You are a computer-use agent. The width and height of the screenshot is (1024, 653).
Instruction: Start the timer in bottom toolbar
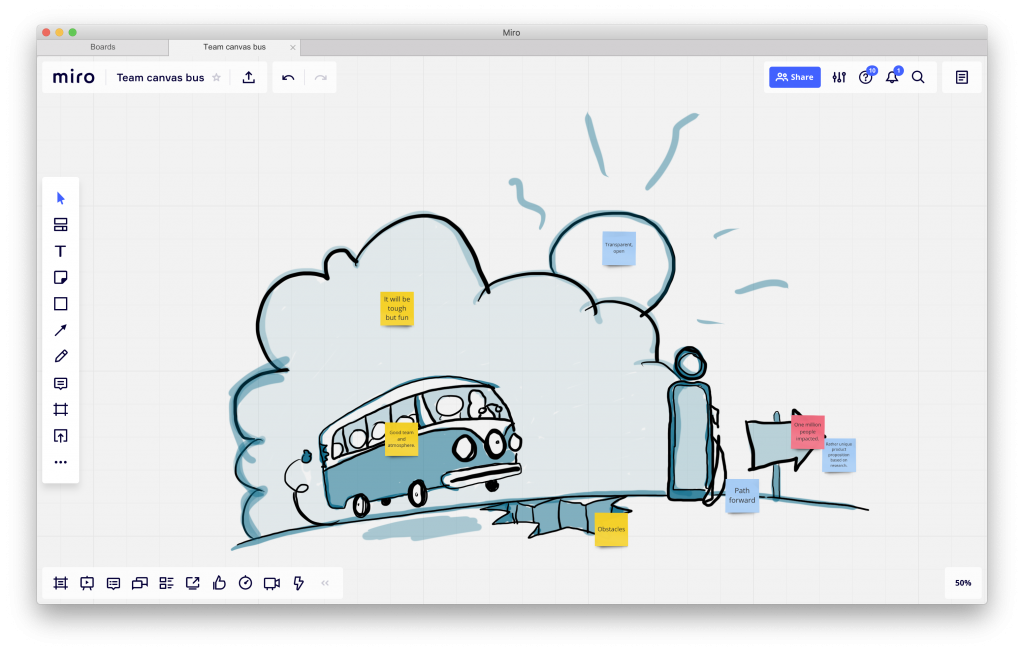(x=245, y=583)
